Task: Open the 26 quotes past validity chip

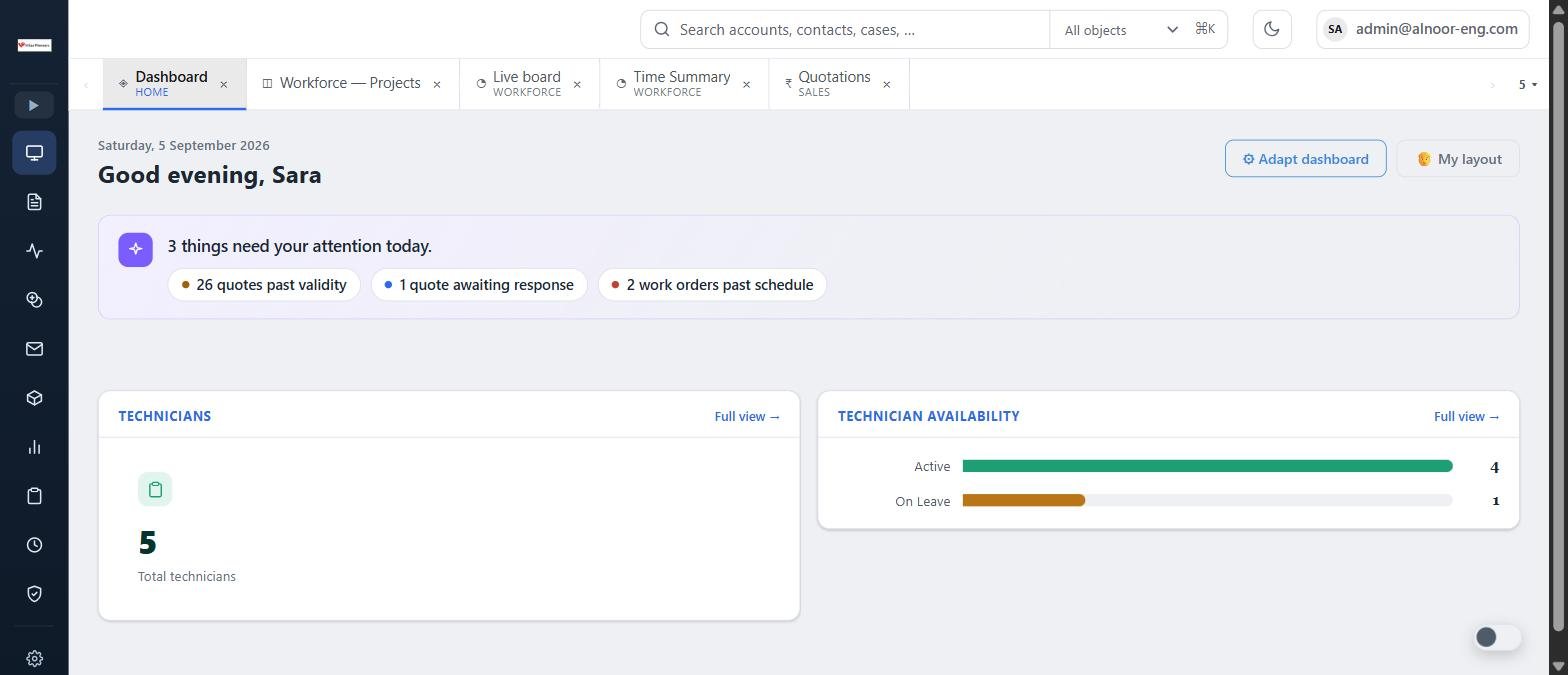Action: 264,285
